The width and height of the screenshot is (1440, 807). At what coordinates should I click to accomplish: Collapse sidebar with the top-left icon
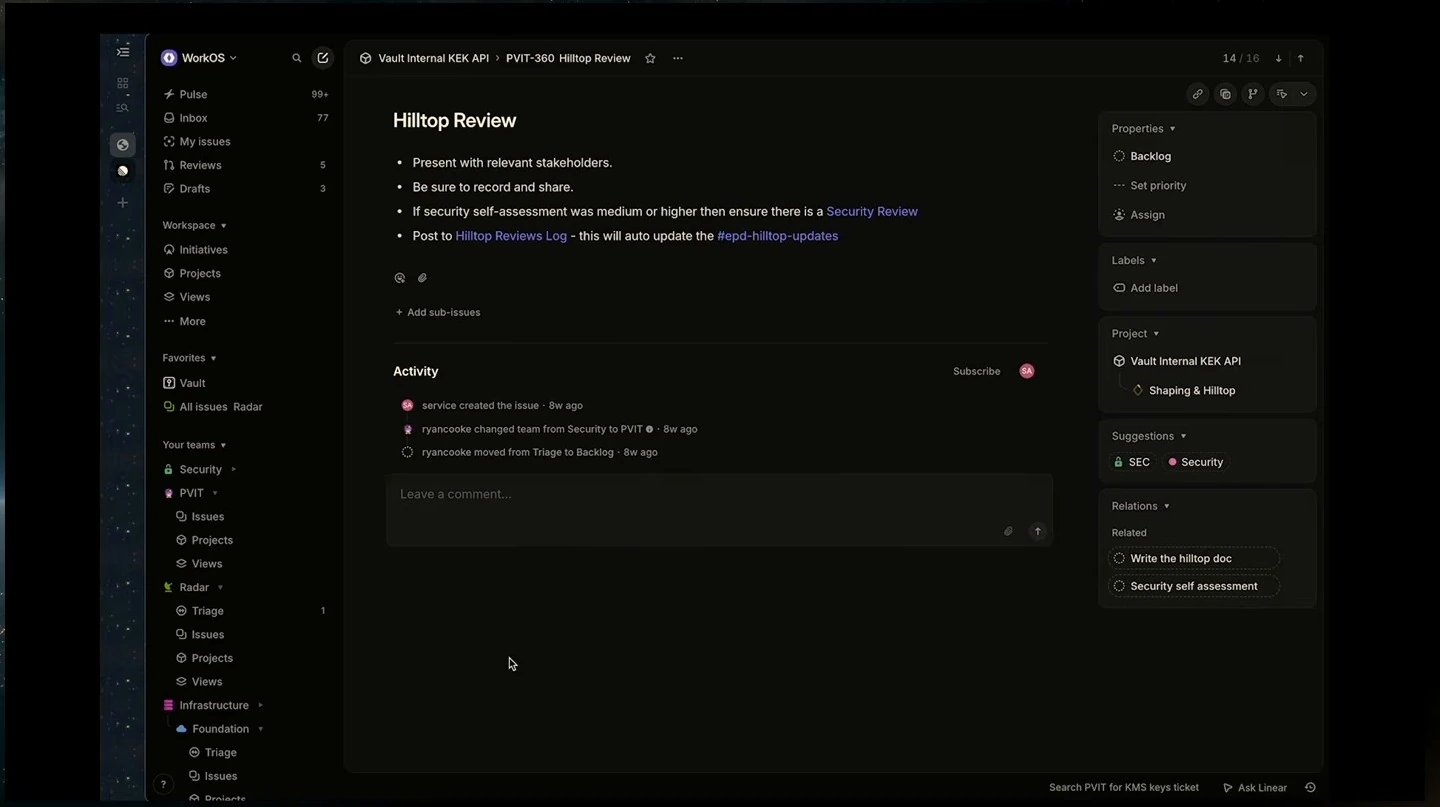point(123,52)
